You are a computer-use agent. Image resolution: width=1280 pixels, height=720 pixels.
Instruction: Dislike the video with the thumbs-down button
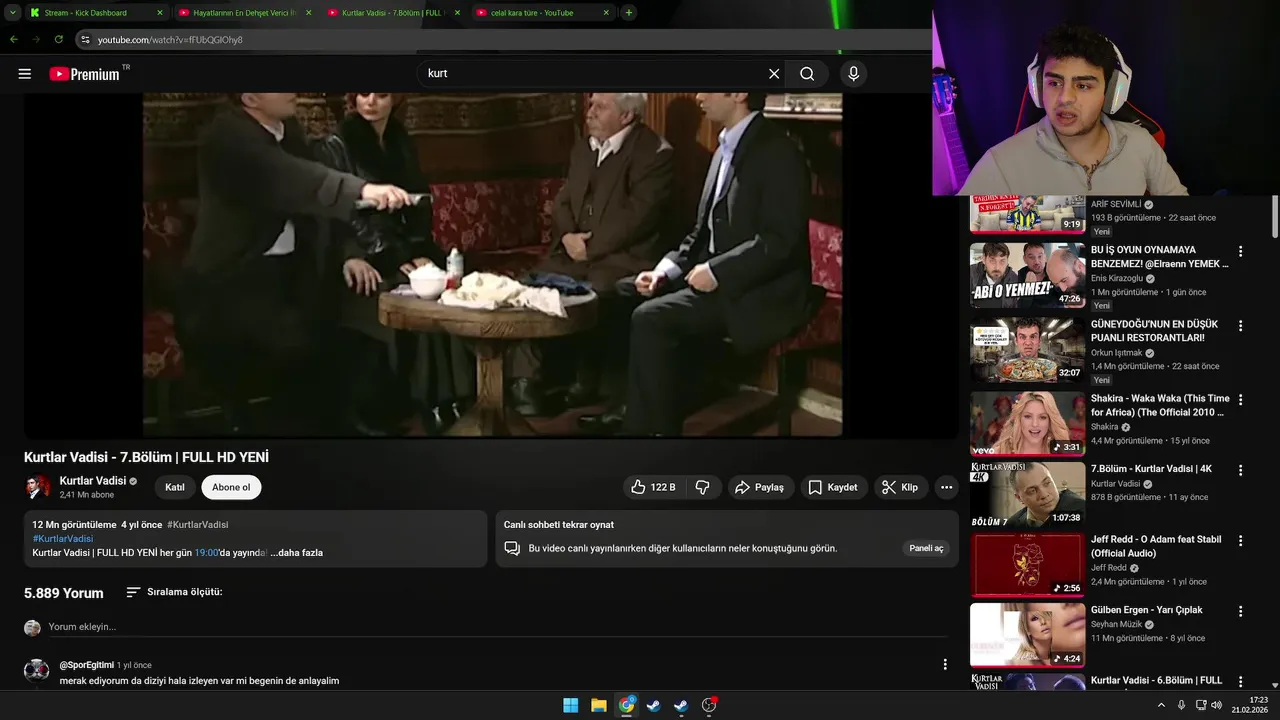[702, 487]
